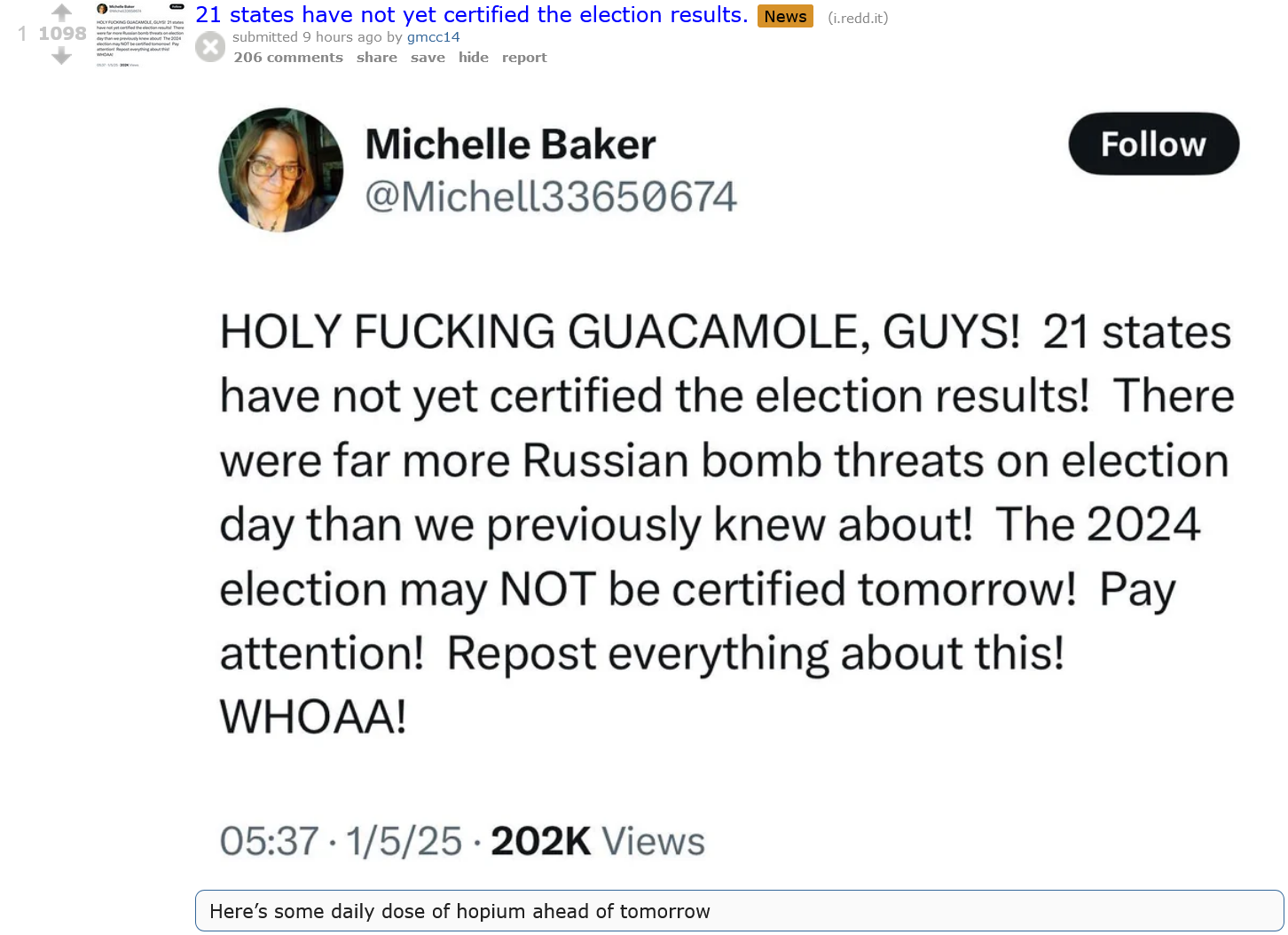Screen dimensions: 1288x935
Task: Select the @Michell33650674 handle
Action: (551, 196)
